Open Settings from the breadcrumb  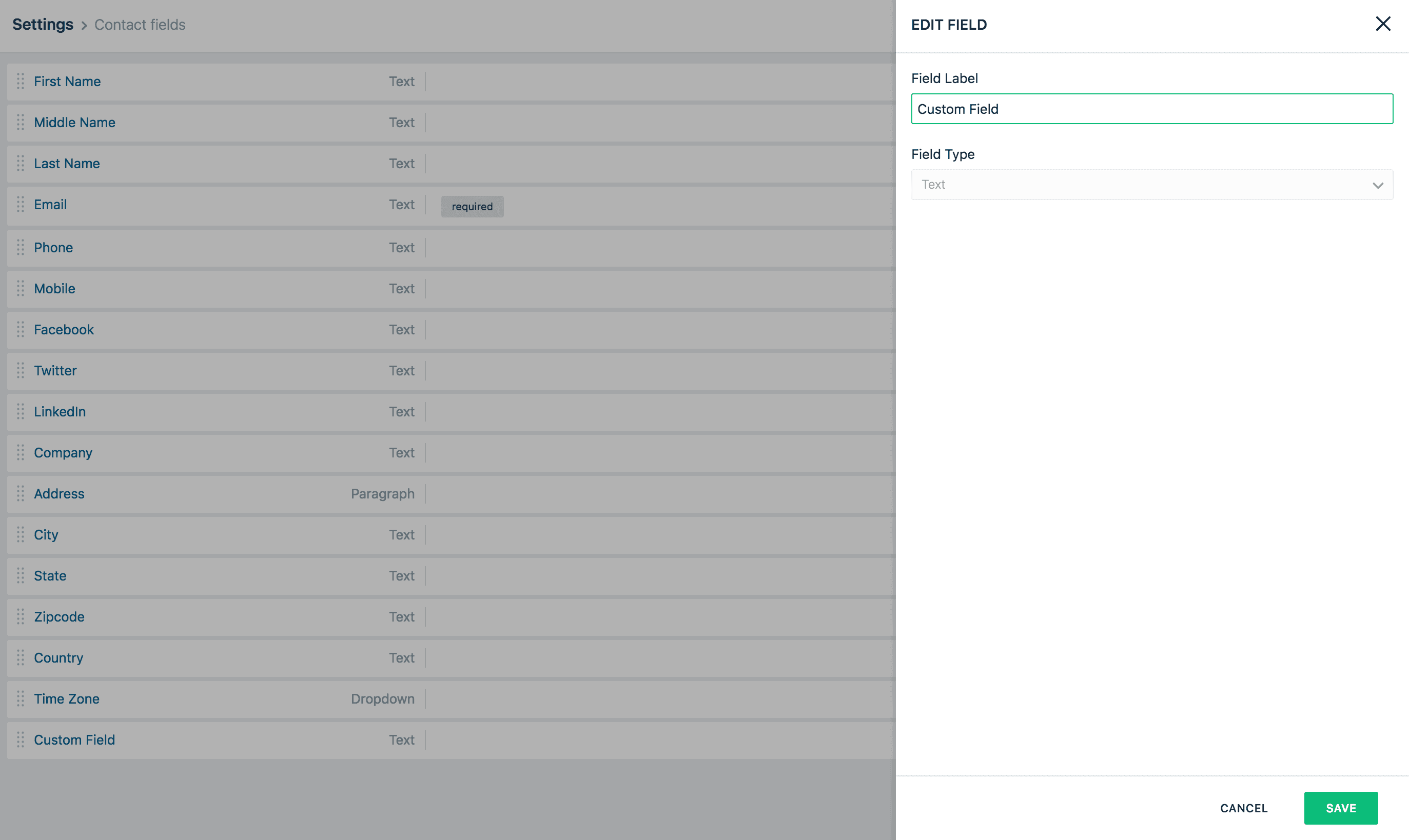point(43,24)
